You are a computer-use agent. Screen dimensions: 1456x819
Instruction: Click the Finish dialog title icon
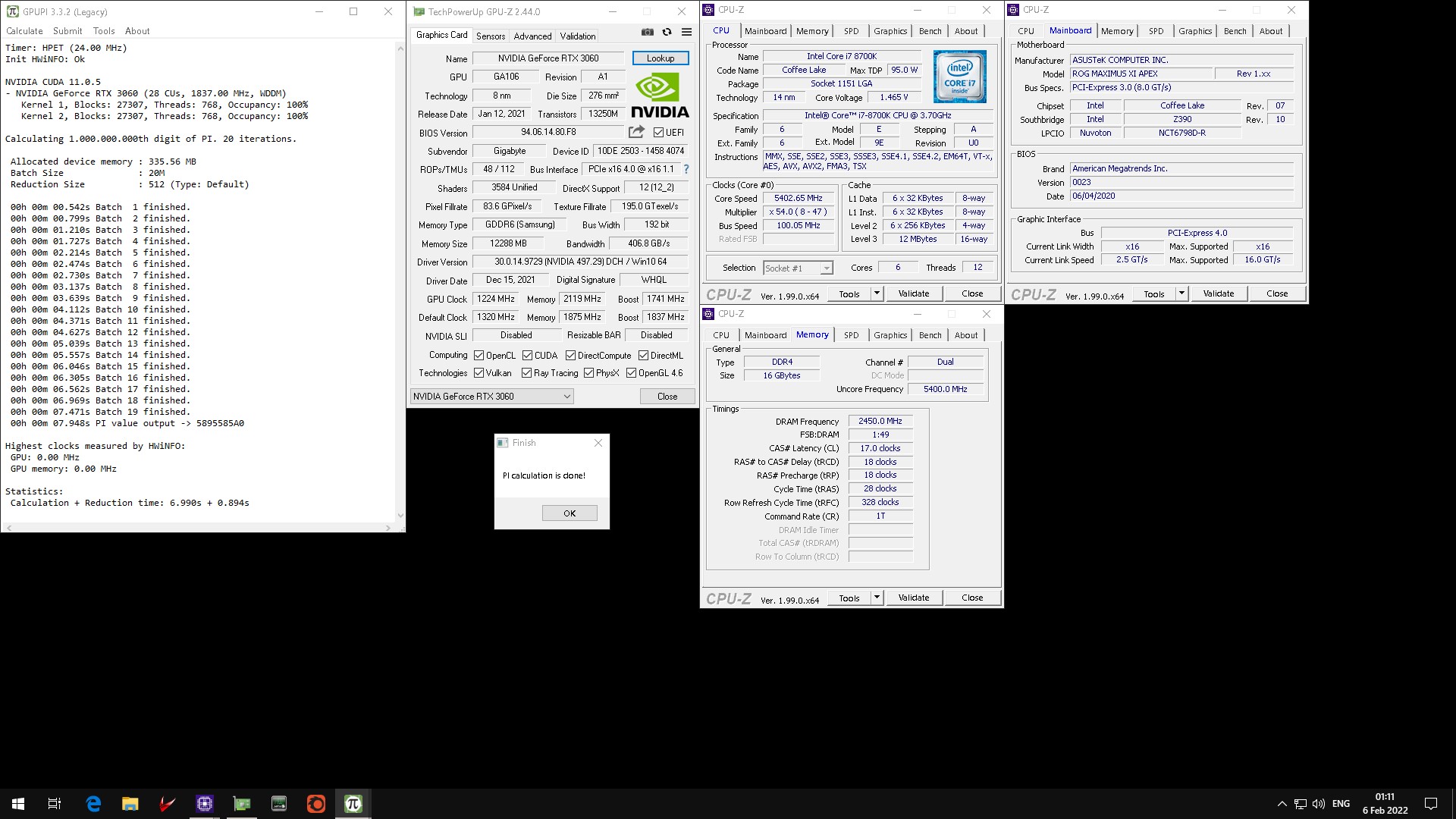point(502,443)
